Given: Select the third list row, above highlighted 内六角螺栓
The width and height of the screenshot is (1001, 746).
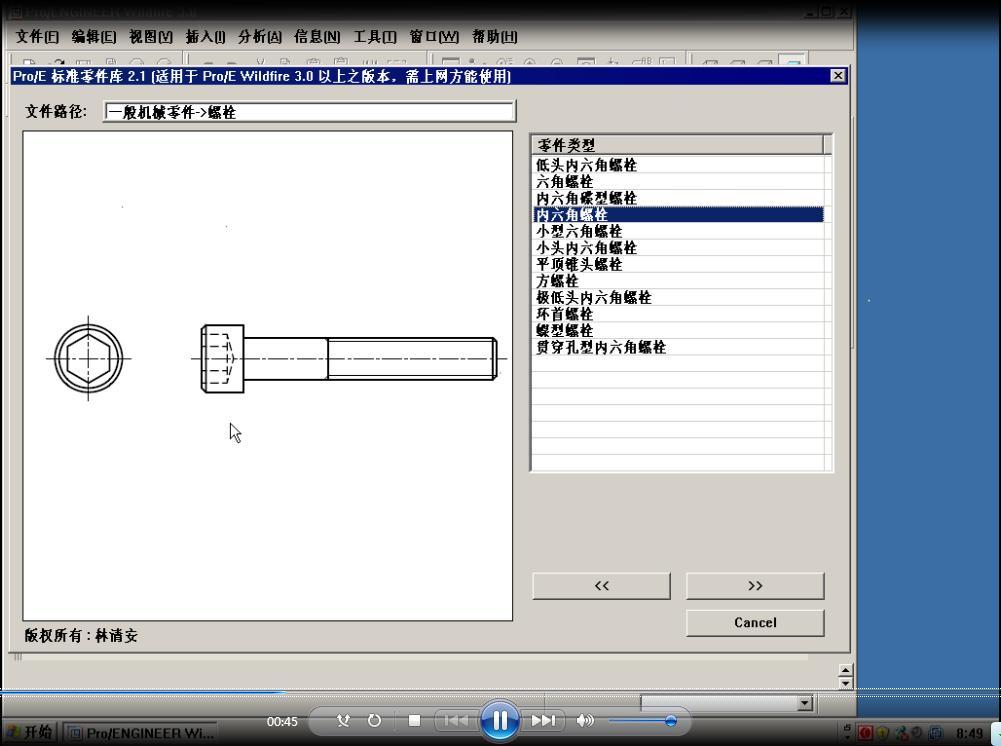Looking at the screenshot, I should point(678,198).
